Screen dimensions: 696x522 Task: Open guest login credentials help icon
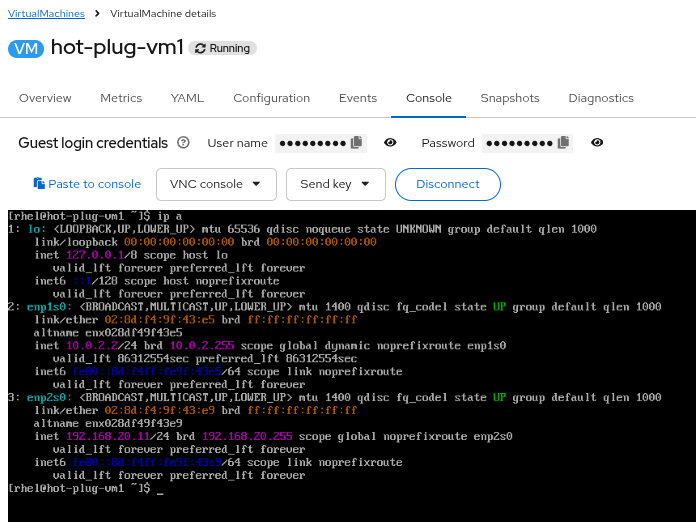[x=183, y=143]
